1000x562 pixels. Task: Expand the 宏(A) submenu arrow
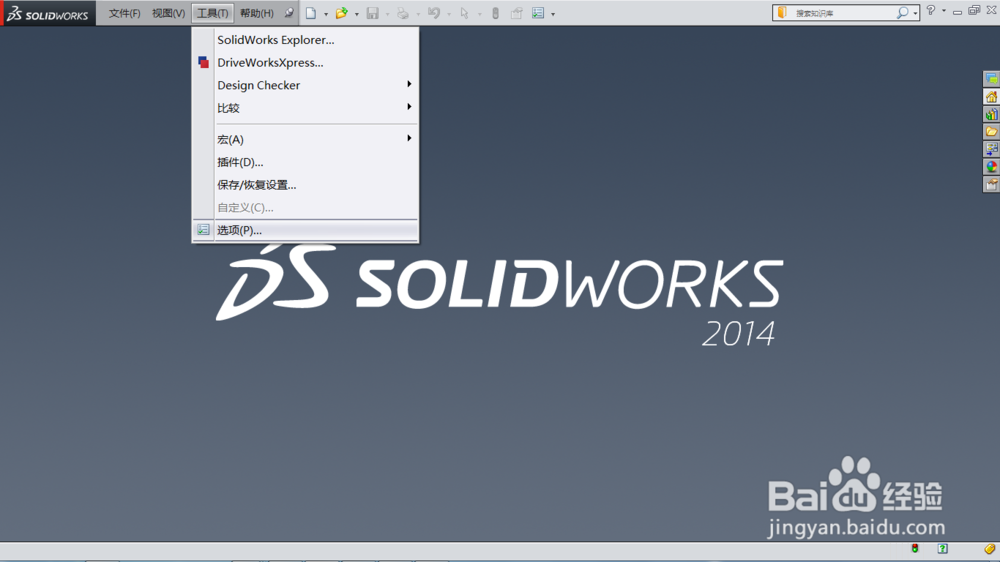(409, 138)
